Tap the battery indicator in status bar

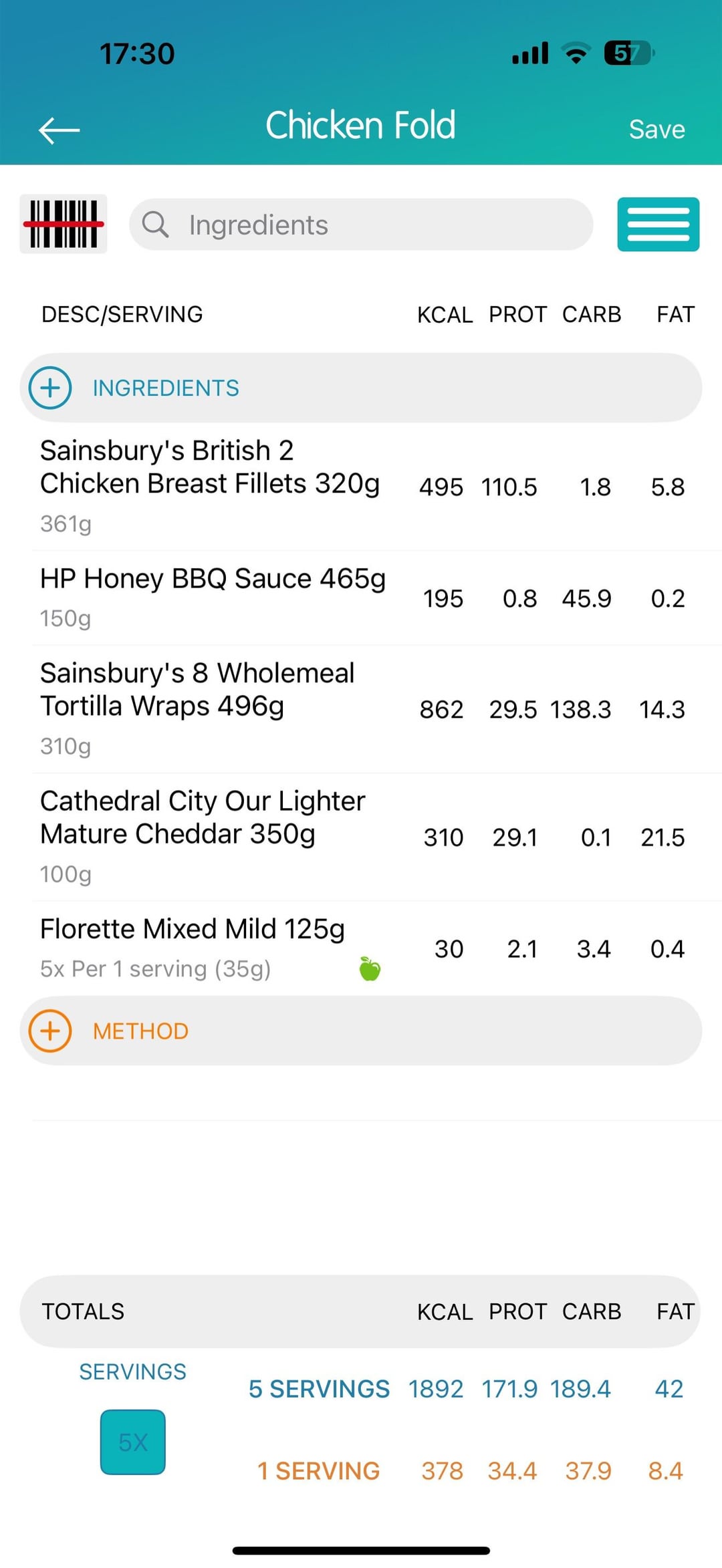628,53
